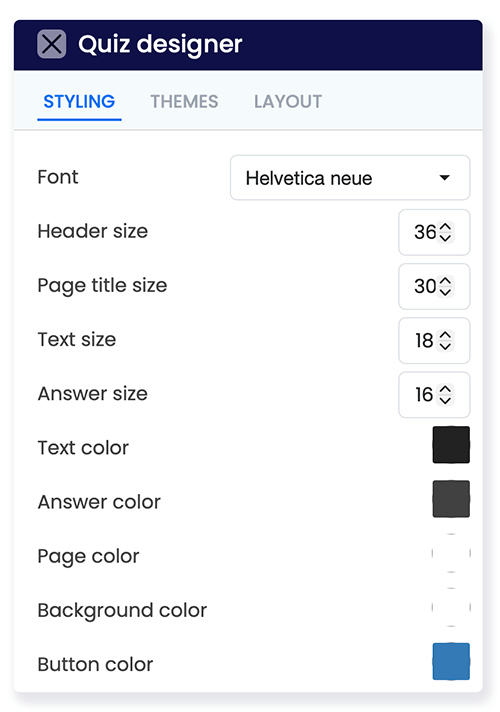Switch to the STYLING tab
The height and width of the screenshot is (712, 500).
click(x=79, y=102)
